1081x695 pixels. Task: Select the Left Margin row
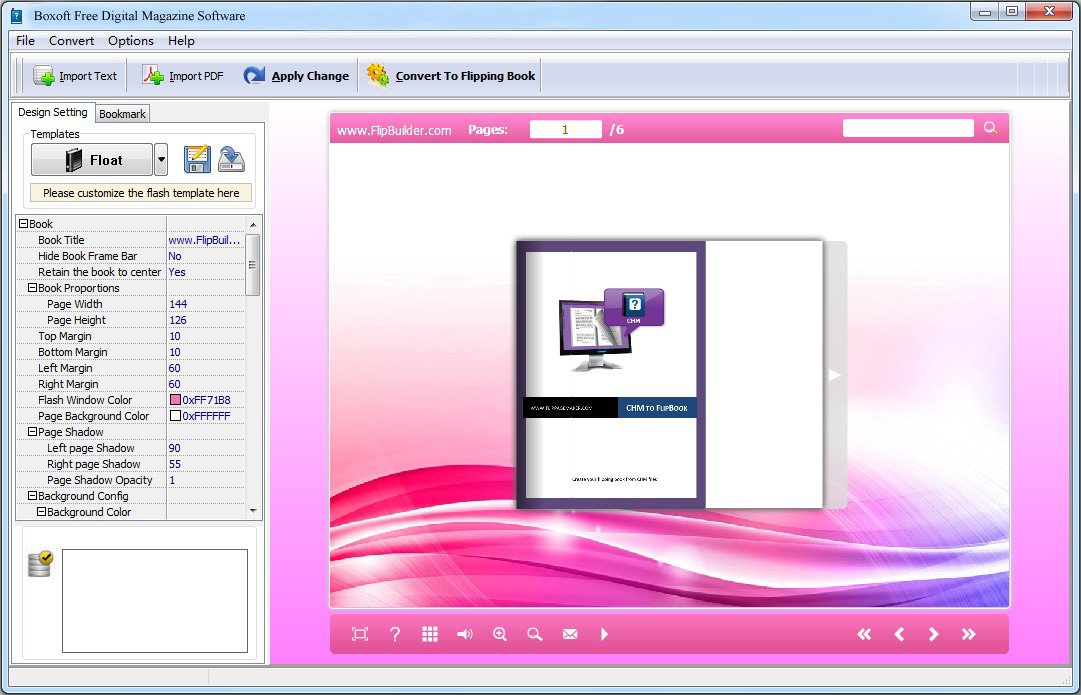(x=130, y=368)
